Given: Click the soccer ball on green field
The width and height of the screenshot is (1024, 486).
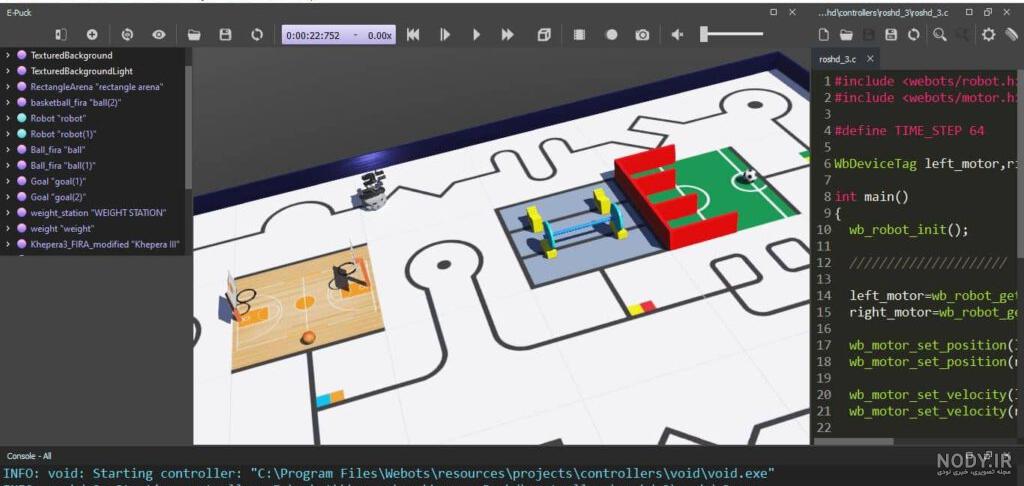Looking at the screenshot, I should [750, 176].
